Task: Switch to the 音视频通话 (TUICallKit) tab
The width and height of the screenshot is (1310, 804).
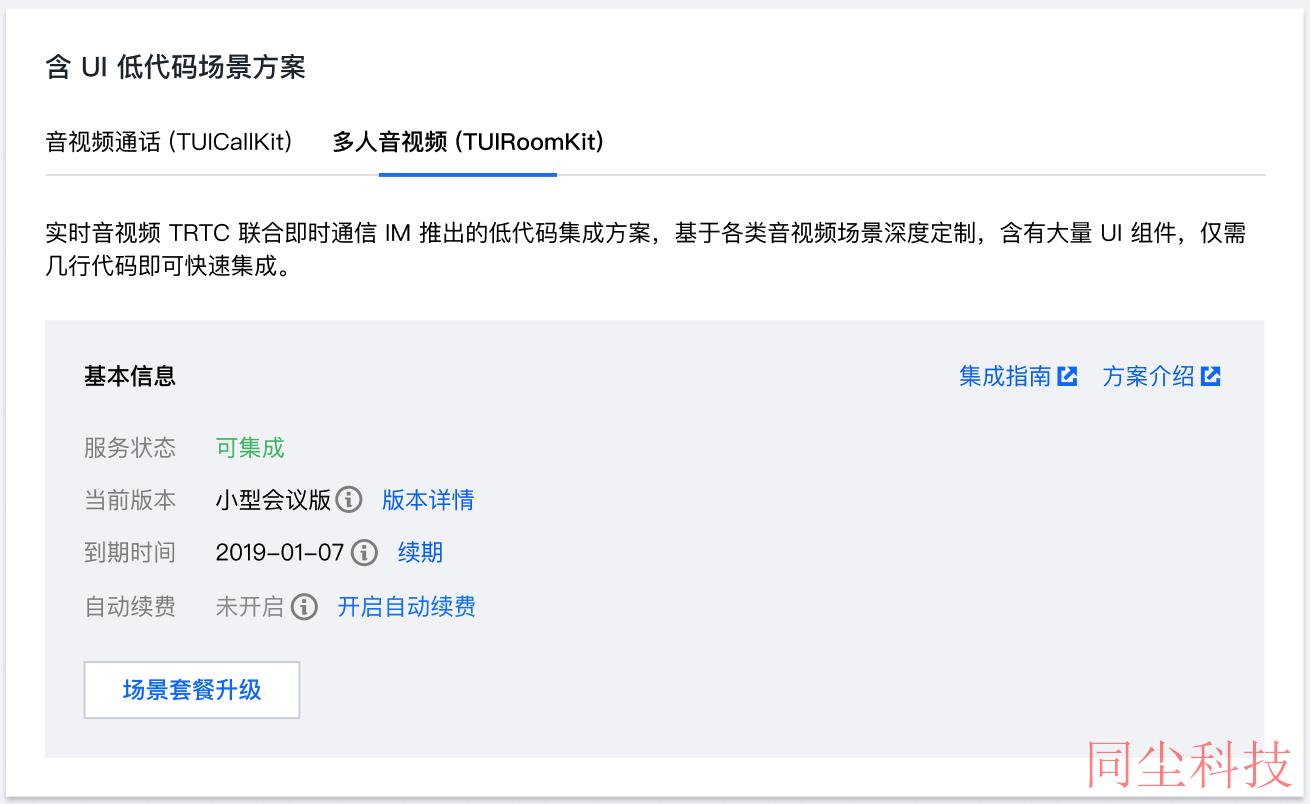Action: [169, 142]
